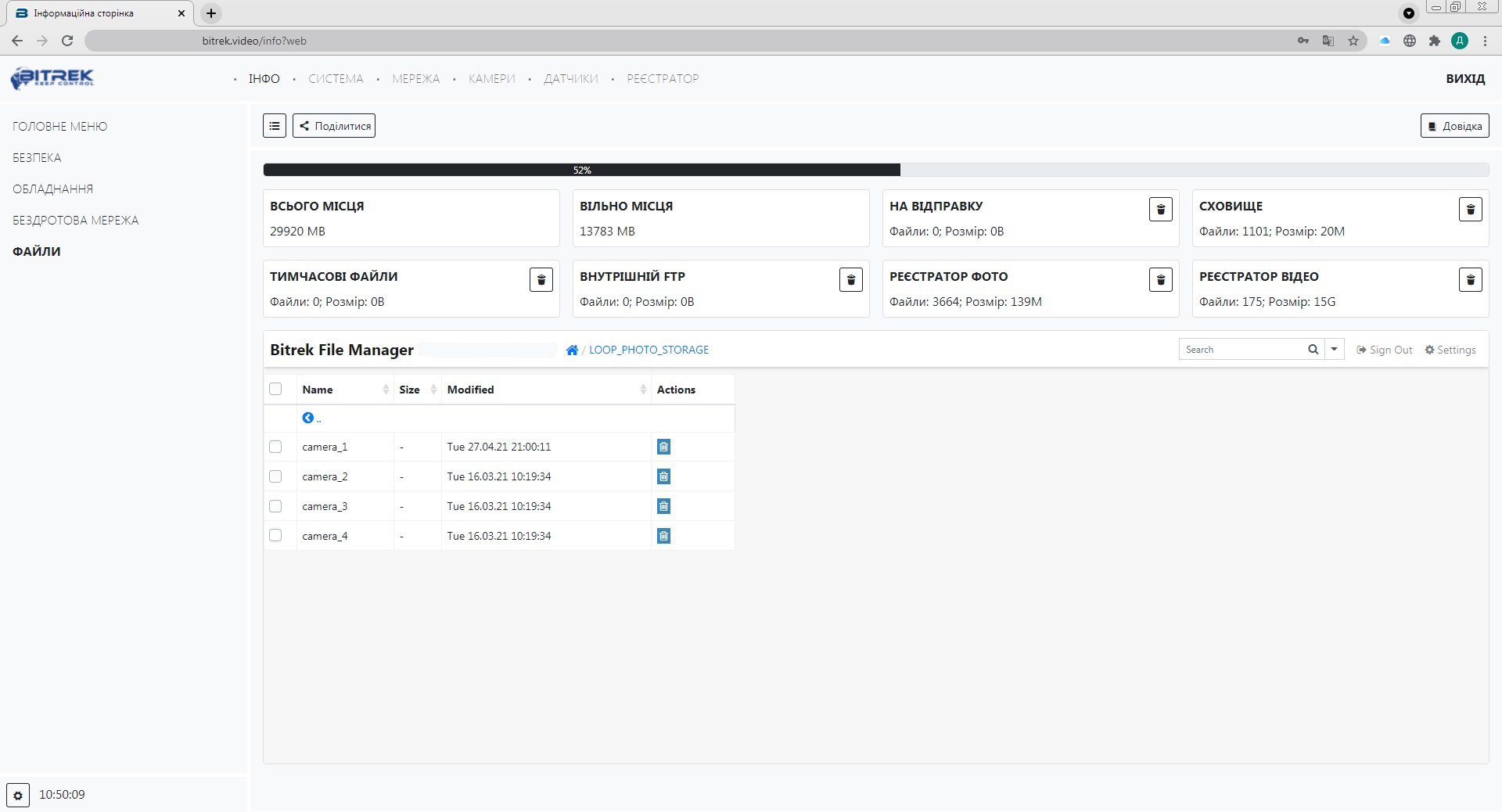Open the search options dropdown arrow
Image resolution: width=1502 pixels, height=812 pixels.
1334,350
